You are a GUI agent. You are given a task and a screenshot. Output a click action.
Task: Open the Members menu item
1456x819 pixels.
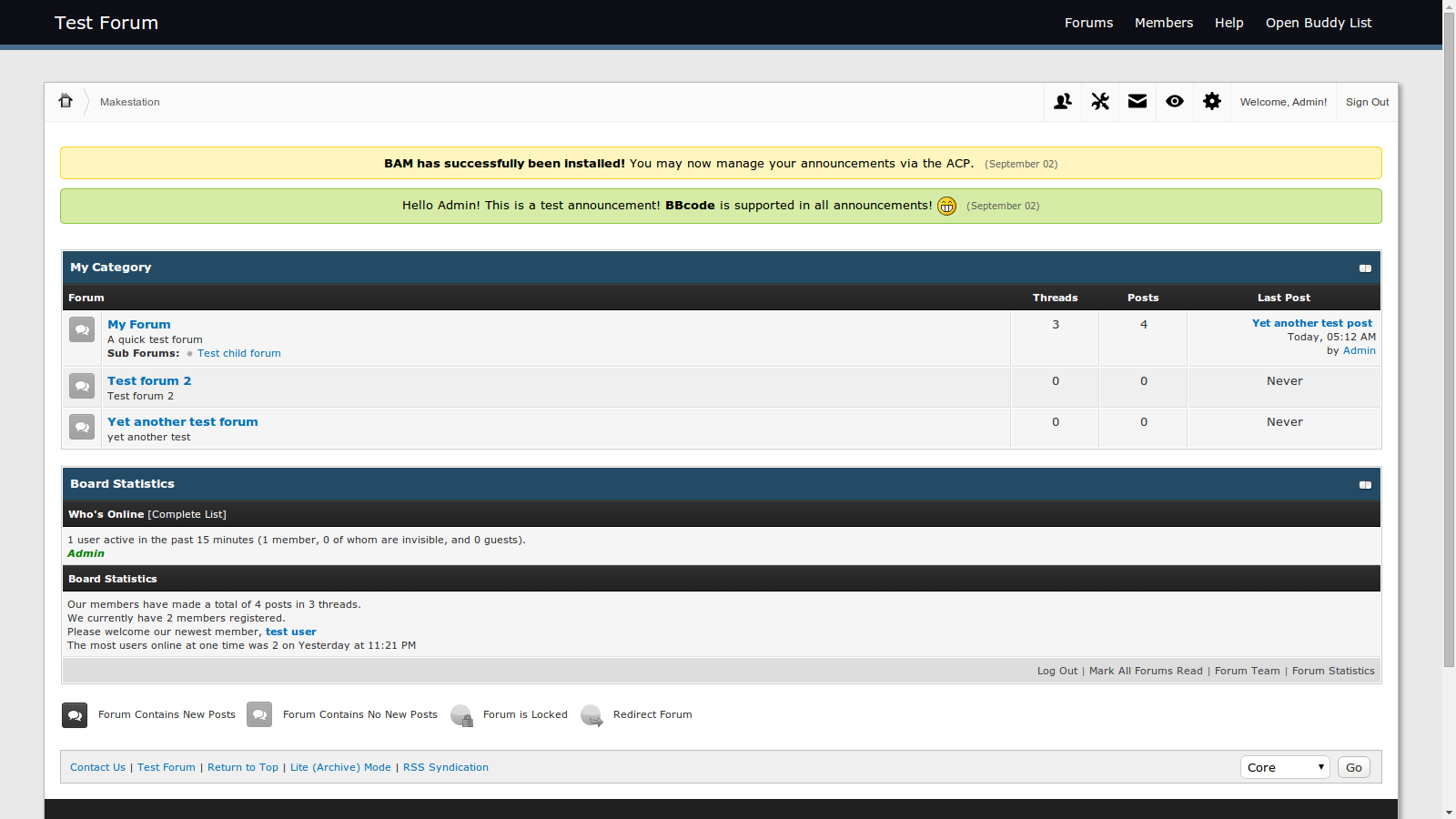pos(1163,23)
